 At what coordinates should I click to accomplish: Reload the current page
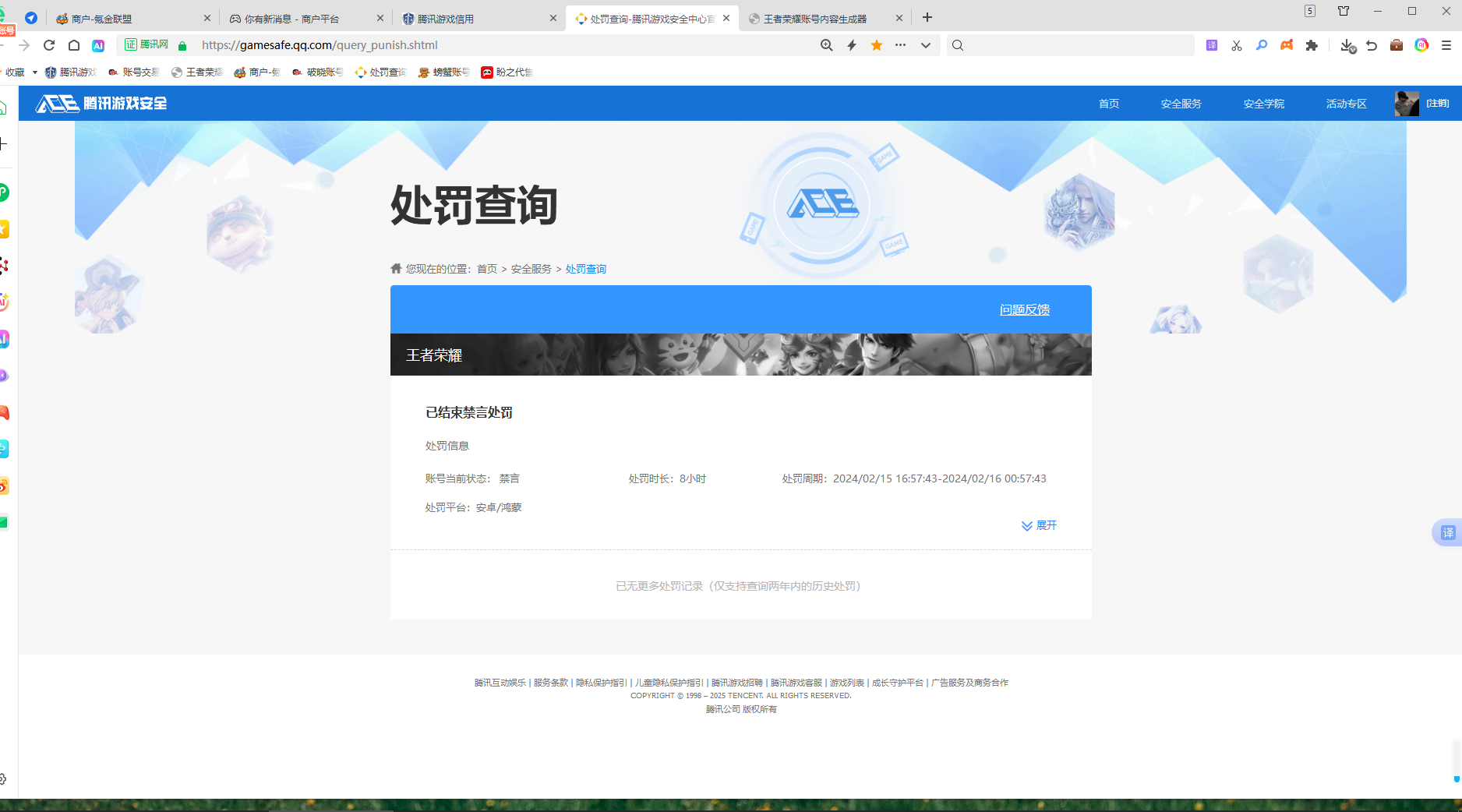49,45
